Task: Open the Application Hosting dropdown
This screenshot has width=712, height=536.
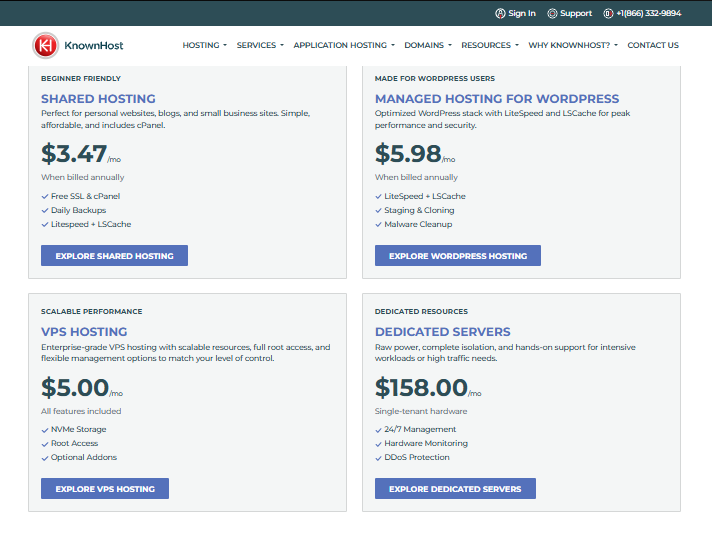Action: (x=344, y=45)
